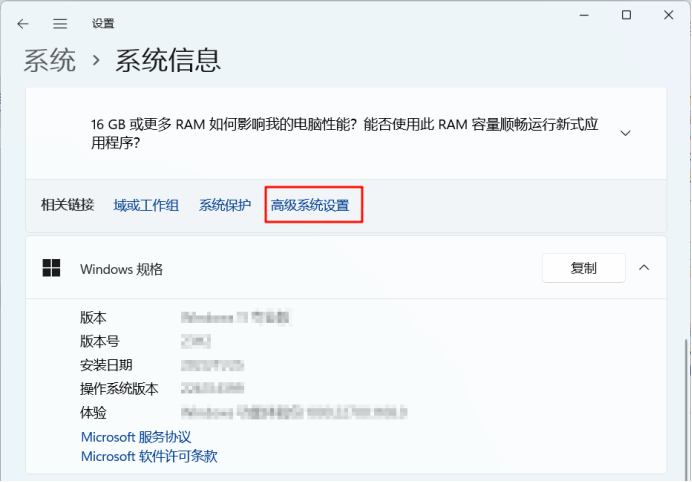Image resolution: width=692 pixels, height=482 pixels.
Task: Minimize the Settings window
Action: point(584,15)
